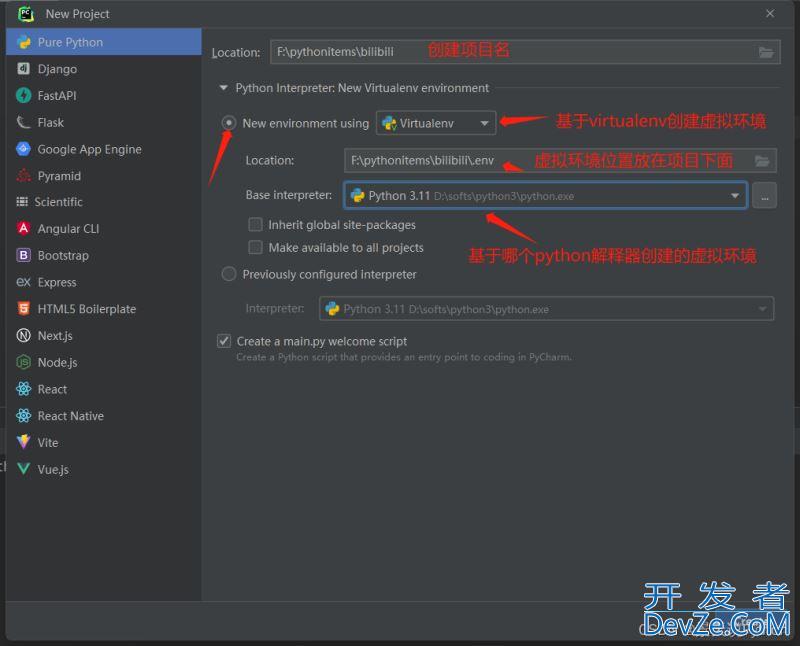Select the React Native icon
800x646 pixels.
(x=23, y=415)
